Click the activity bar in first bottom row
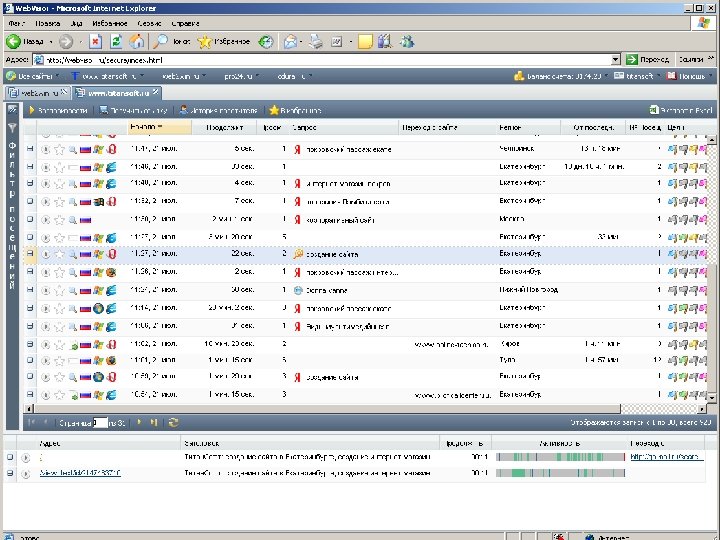Viewport: 720px width, 540px height. point(560,457)
